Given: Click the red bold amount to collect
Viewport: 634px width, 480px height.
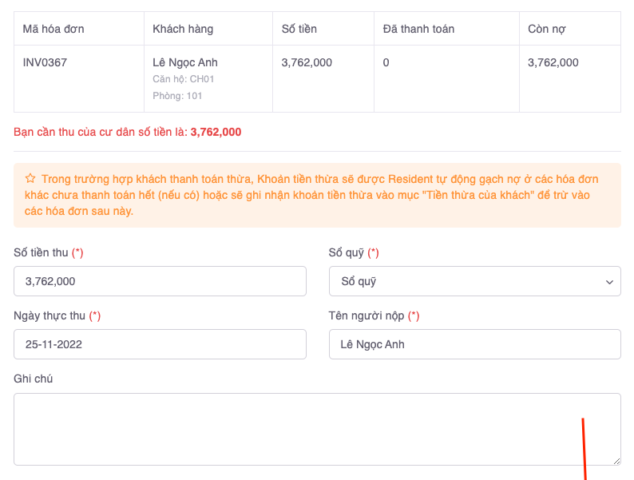Looking at the screenshot, I should 215,131.
